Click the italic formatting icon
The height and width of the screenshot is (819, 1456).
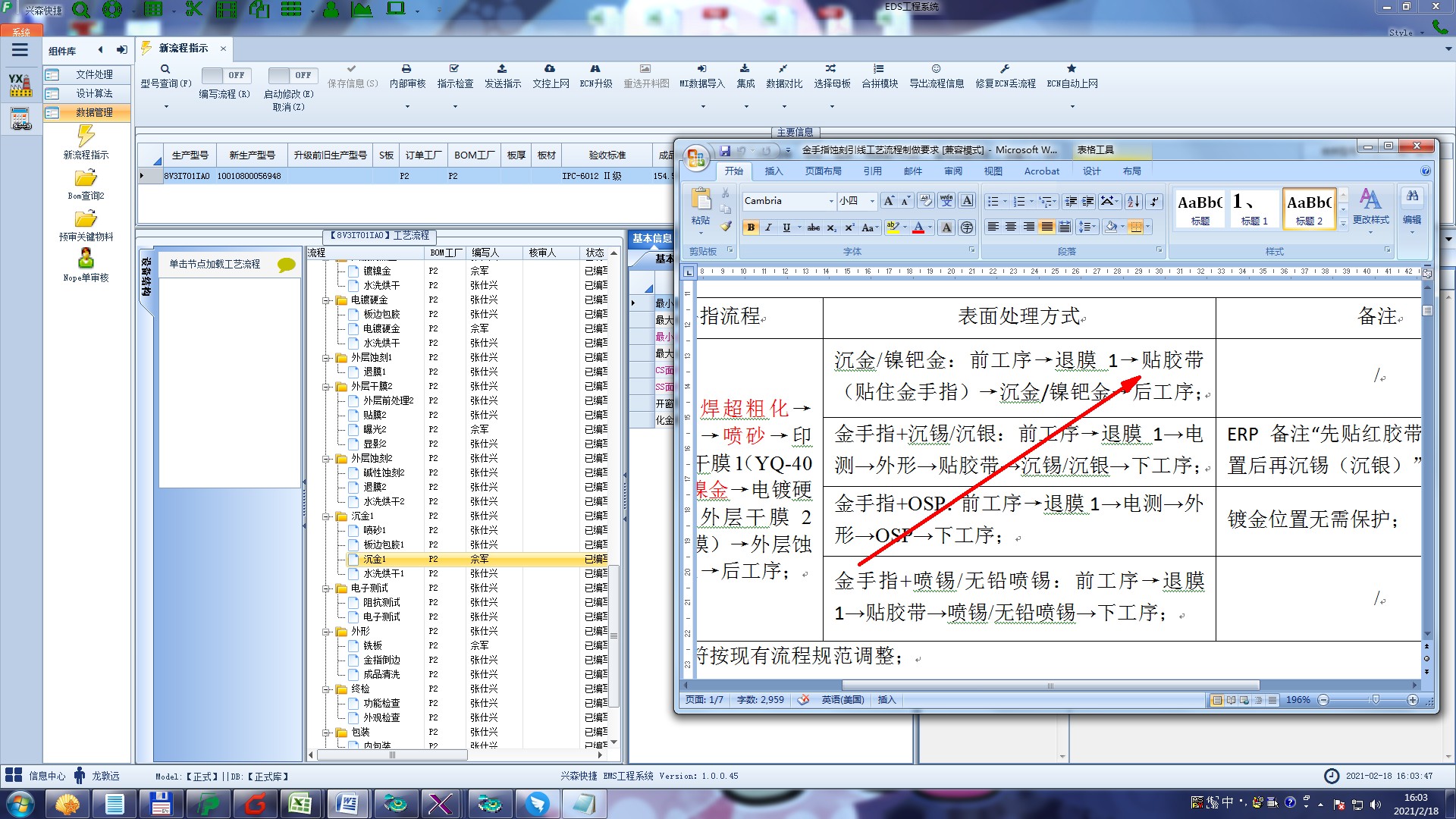tap(768, 227)
